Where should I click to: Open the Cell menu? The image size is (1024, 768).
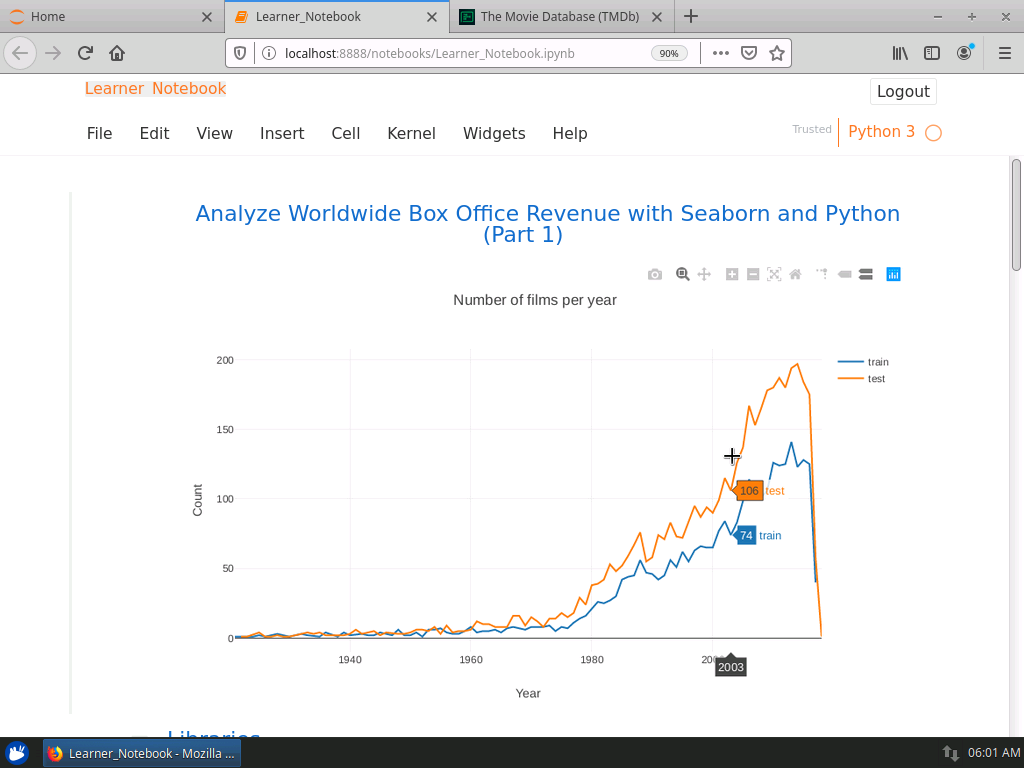(x=345, y=133)
